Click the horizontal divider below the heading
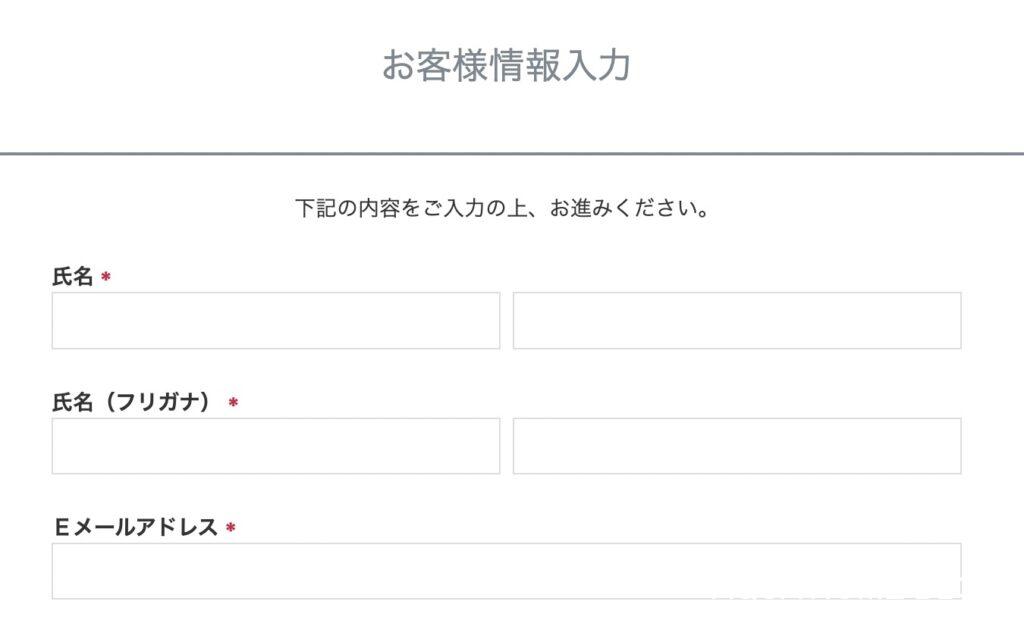Image resolution: width=1024 pixels, height=620 pixels. click(512, 154)
